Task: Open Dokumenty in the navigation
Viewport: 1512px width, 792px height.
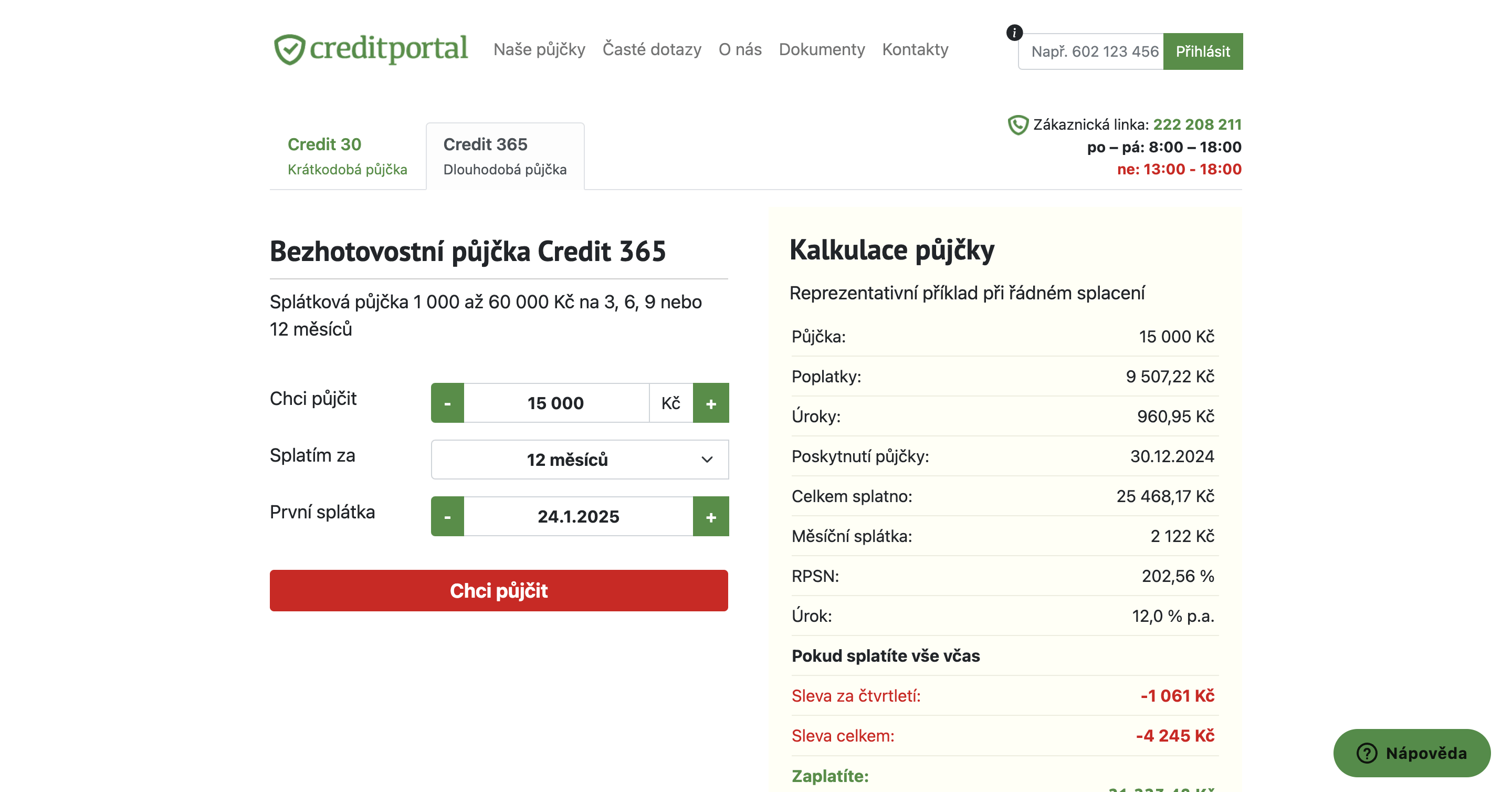Action: click(821, 49)
